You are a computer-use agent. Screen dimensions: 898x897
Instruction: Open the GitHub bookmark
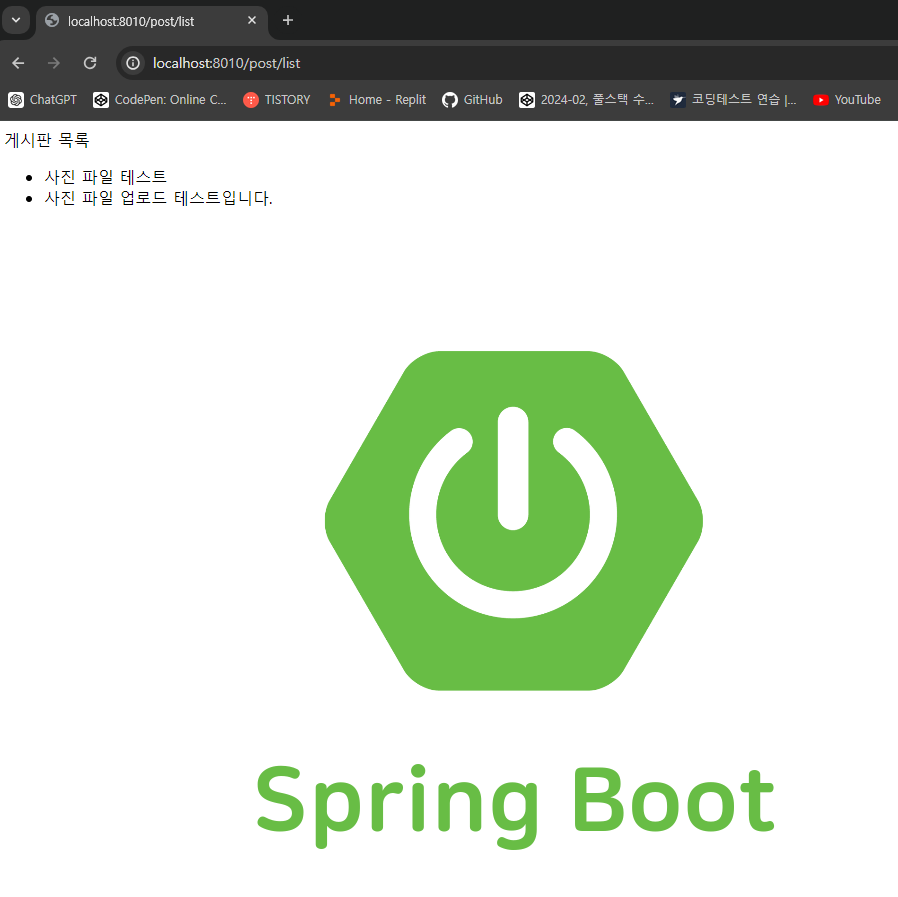coord(472,100)
